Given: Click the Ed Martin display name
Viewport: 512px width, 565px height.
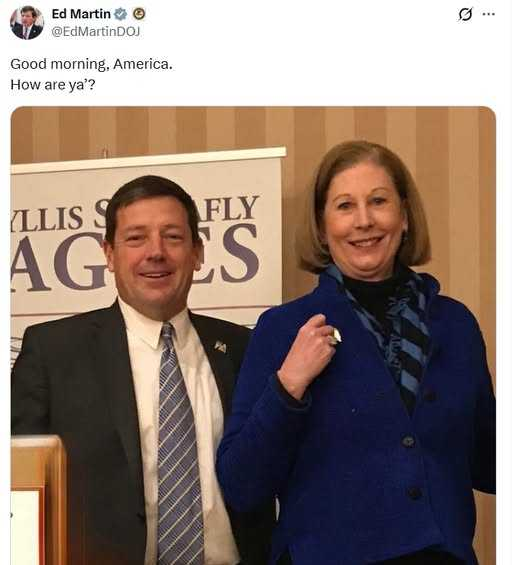Looking at the screenshot, I should point(81,14).
